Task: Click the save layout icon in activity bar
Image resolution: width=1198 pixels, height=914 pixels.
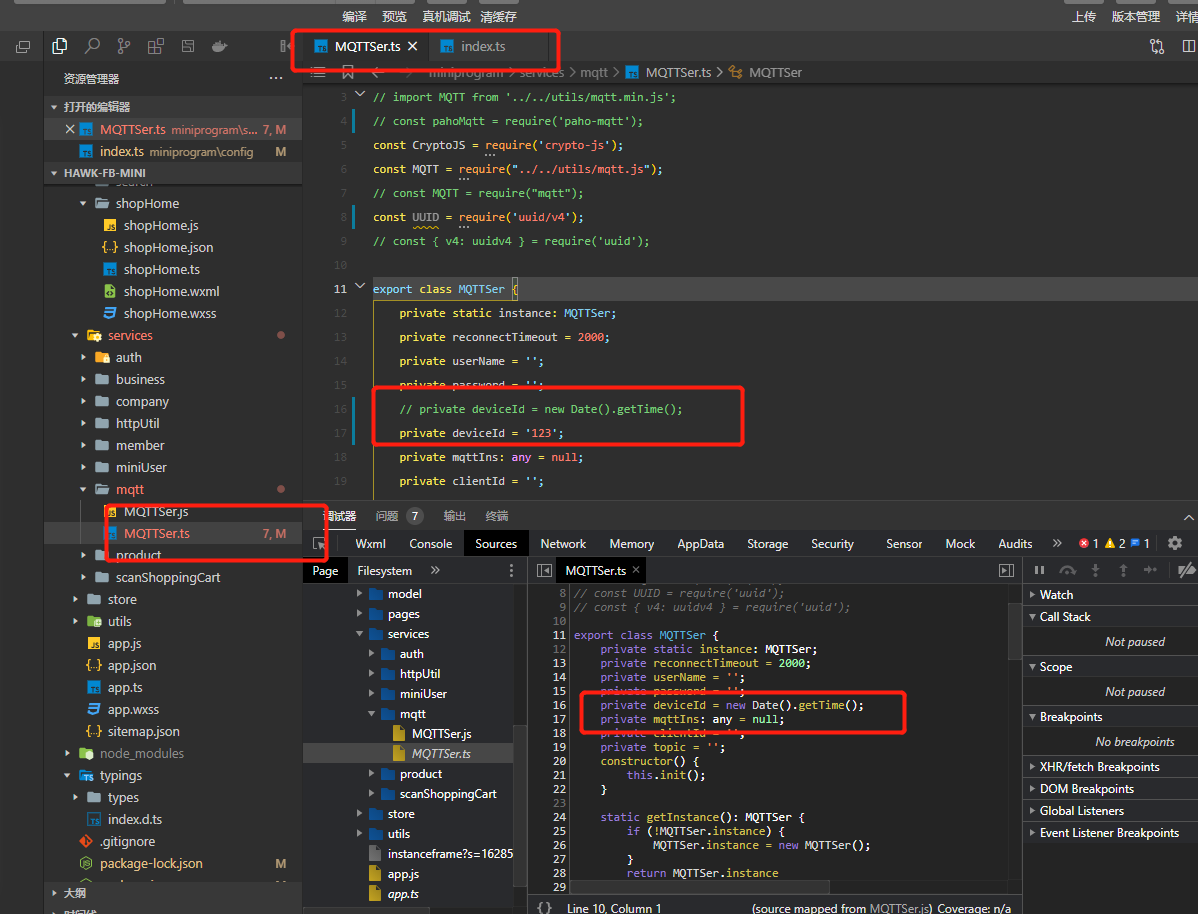Action: pyautogui.click(x=188, y=47)
